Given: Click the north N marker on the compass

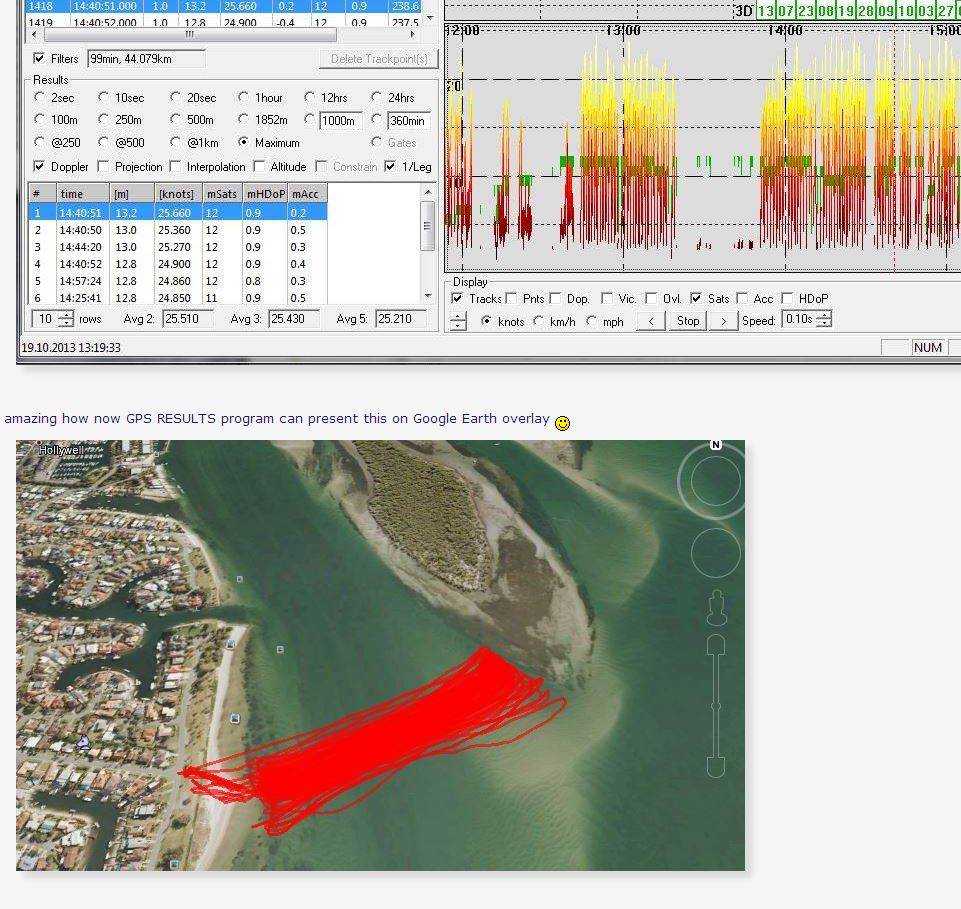Looking at the screenshot, I should tap(716, 445).
